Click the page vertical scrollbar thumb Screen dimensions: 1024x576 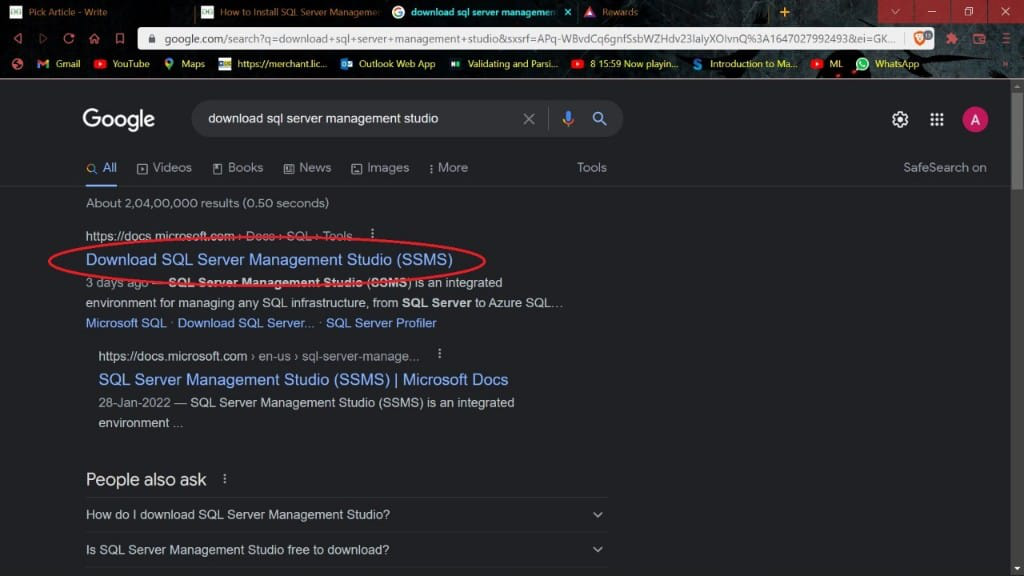pos(1017,140)
